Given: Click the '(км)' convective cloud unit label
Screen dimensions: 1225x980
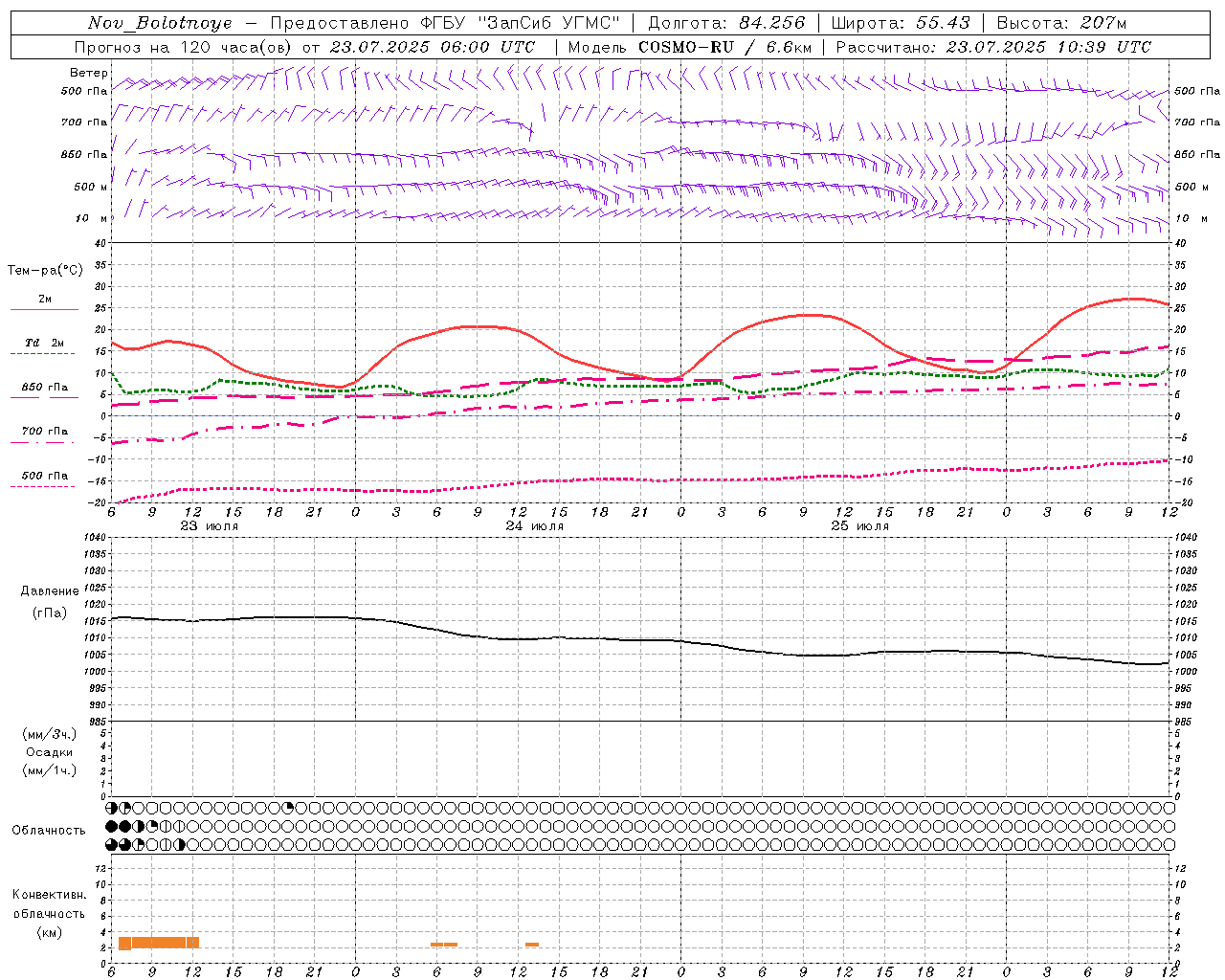Looking at the screenshot, I should click(x=50, y=932).
